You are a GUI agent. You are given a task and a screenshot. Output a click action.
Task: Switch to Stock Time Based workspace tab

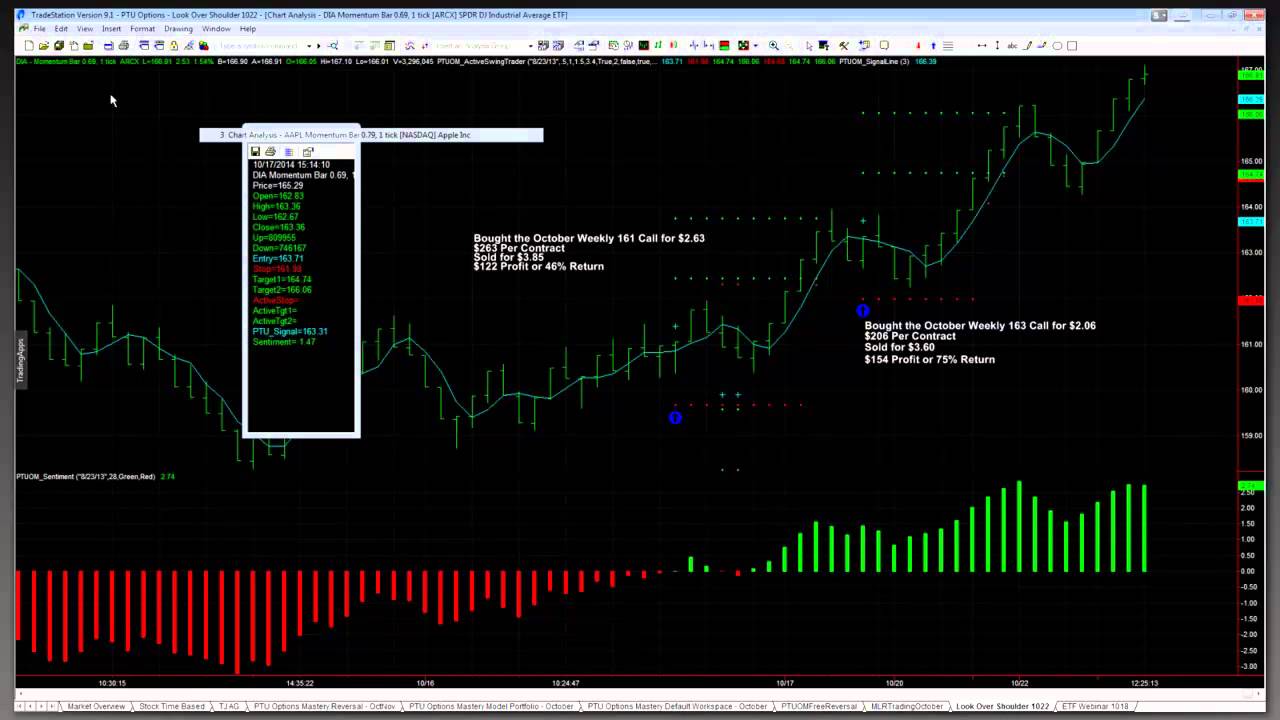pos(172,706)
